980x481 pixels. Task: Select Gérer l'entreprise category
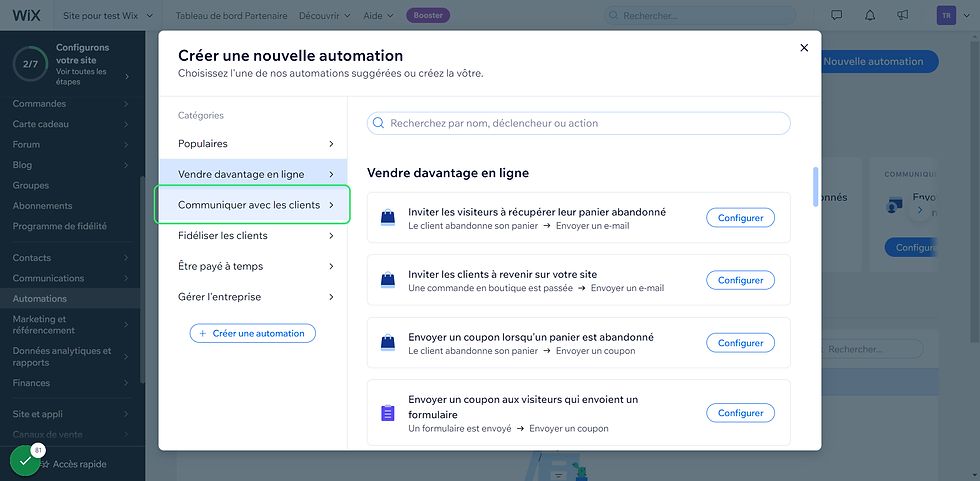253,297
